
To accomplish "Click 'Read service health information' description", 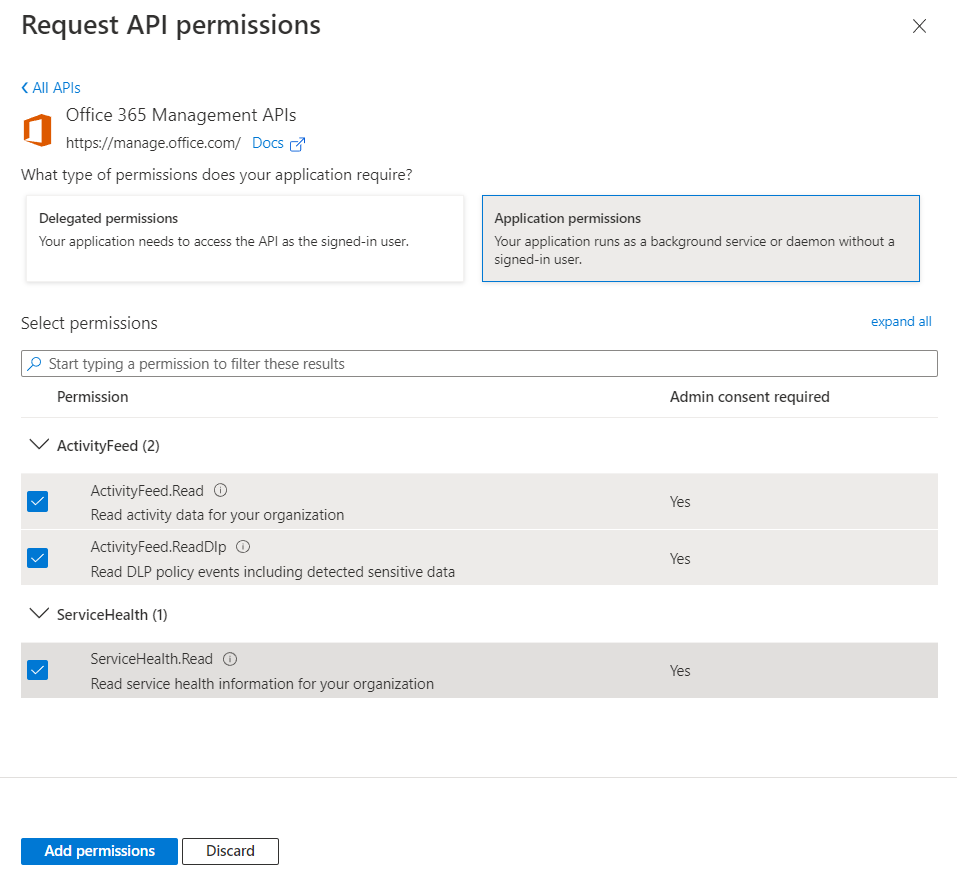I will [262, 684].
